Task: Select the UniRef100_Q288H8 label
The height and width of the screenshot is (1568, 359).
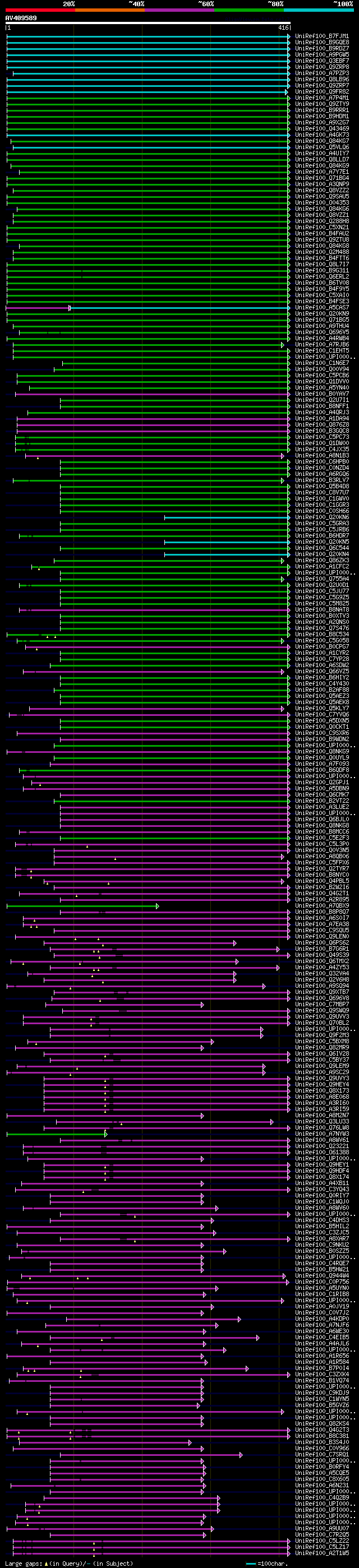Action: point(323,221)
